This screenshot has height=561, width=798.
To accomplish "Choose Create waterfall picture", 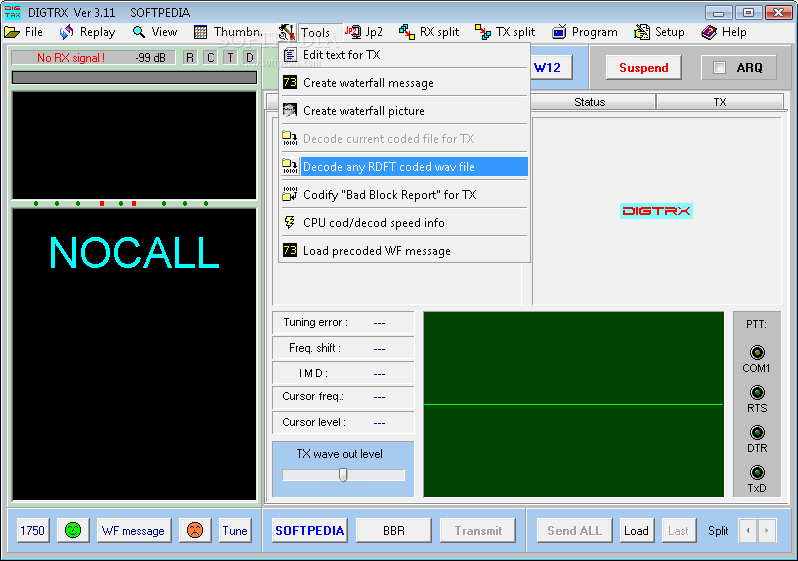I will pos(405,110).
